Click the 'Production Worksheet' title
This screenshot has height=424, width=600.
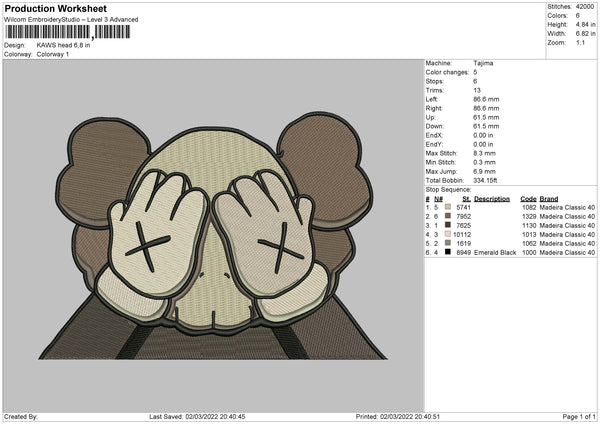tap(55, 8)
